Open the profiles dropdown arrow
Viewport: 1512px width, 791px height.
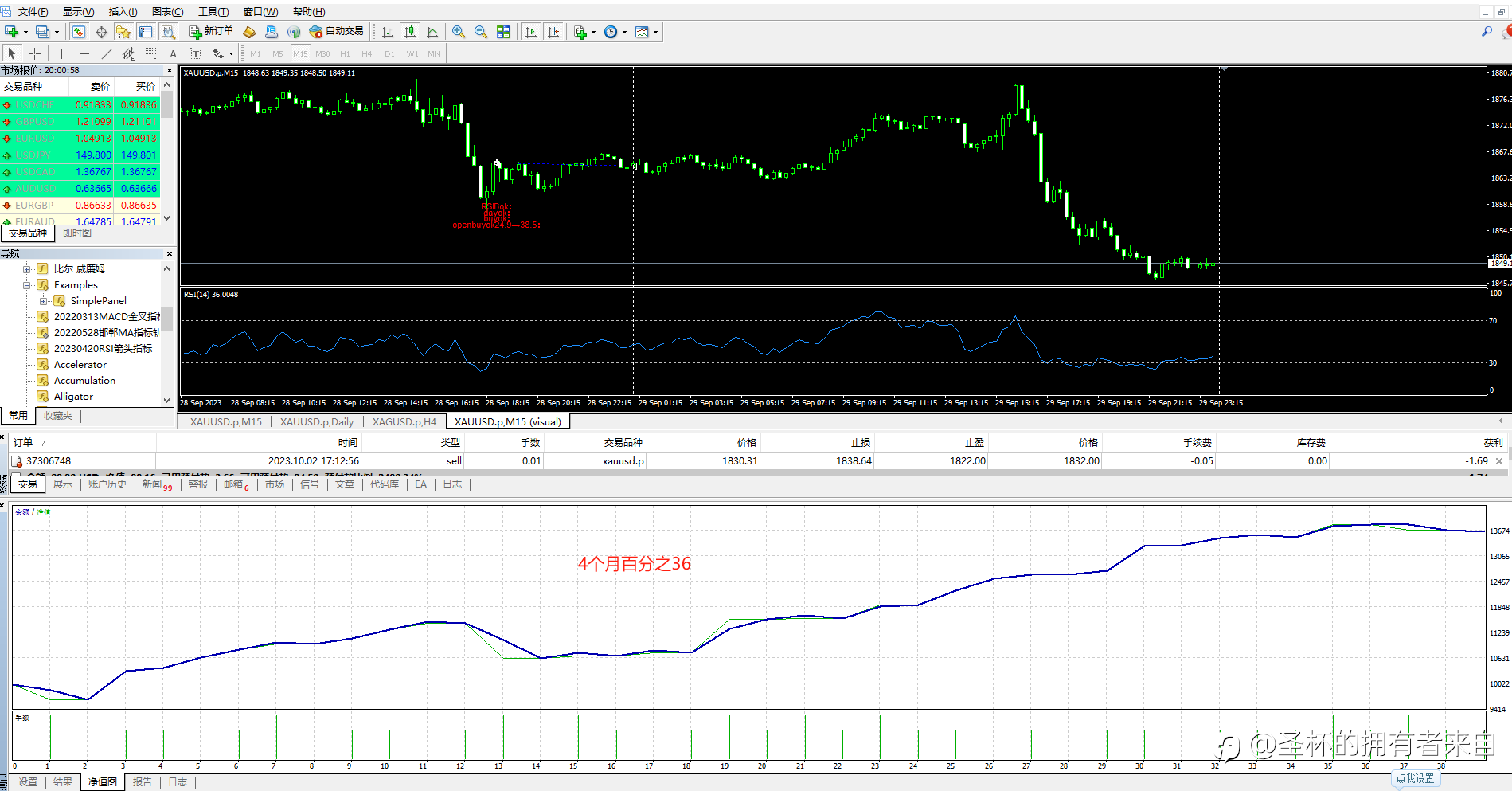click(57, 33)
